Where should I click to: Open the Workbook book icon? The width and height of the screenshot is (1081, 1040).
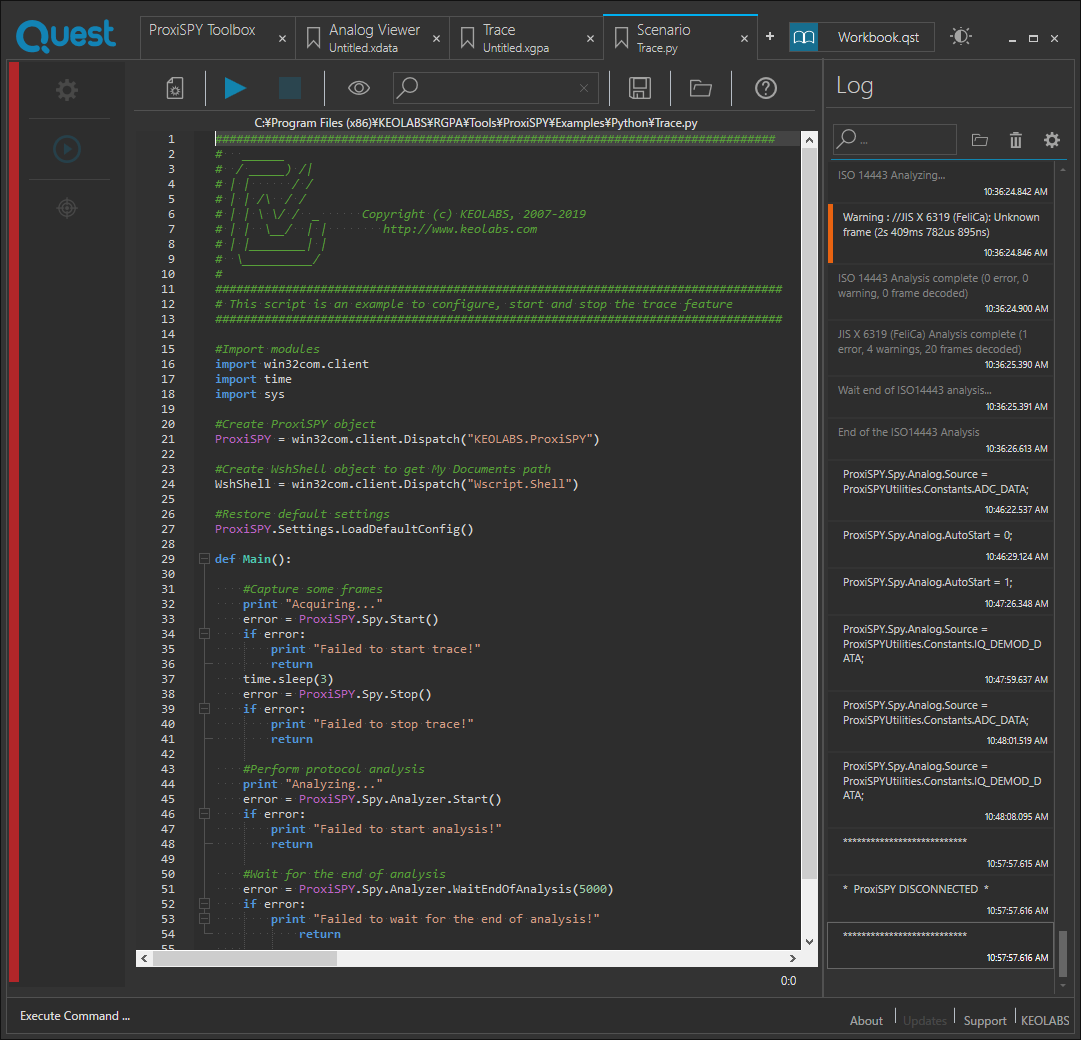(804, 37)
